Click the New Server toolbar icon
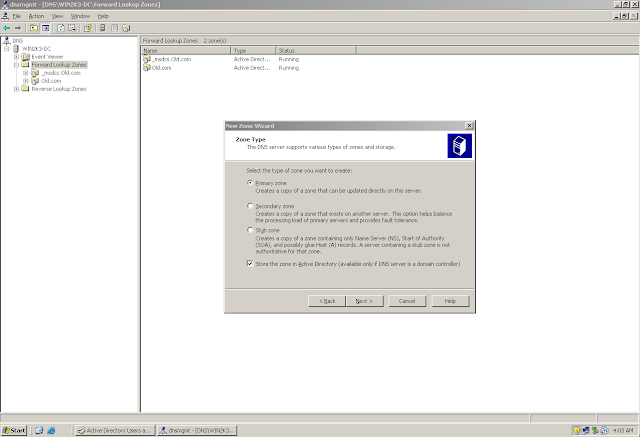Screen dimensions: 640x437 pos(102,28)
